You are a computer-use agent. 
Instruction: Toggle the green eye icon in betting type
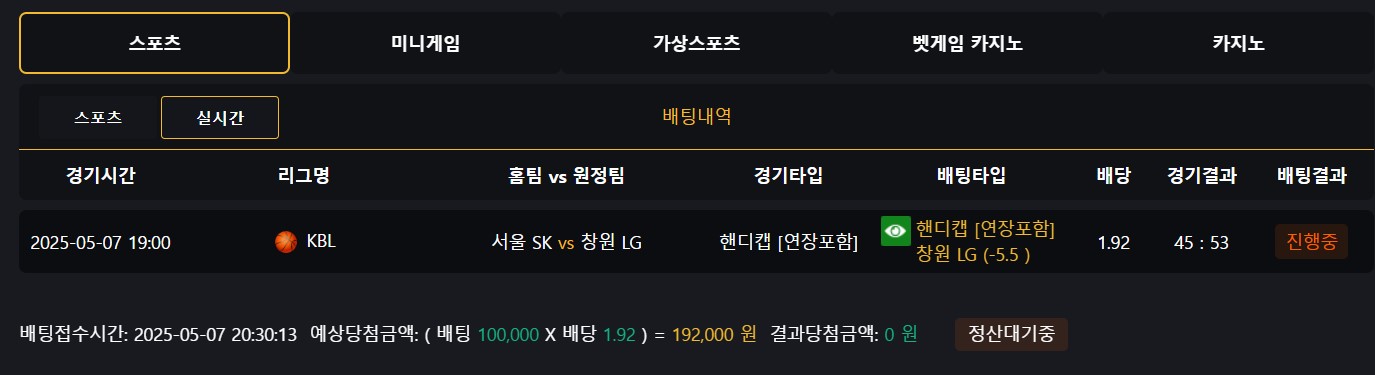tap(895, 230)
